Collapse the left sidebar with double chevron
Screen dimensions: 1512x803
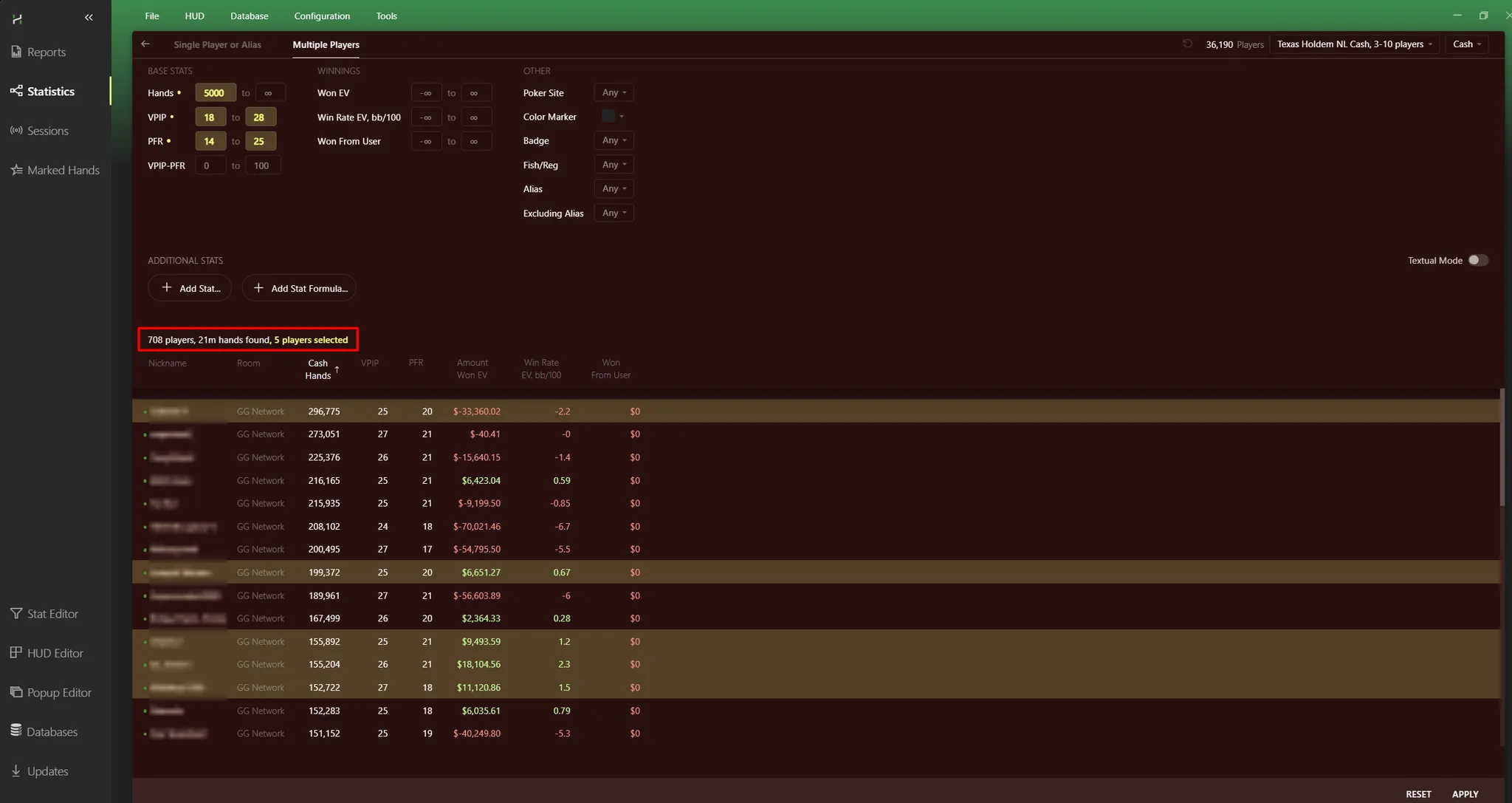(89, 17)
